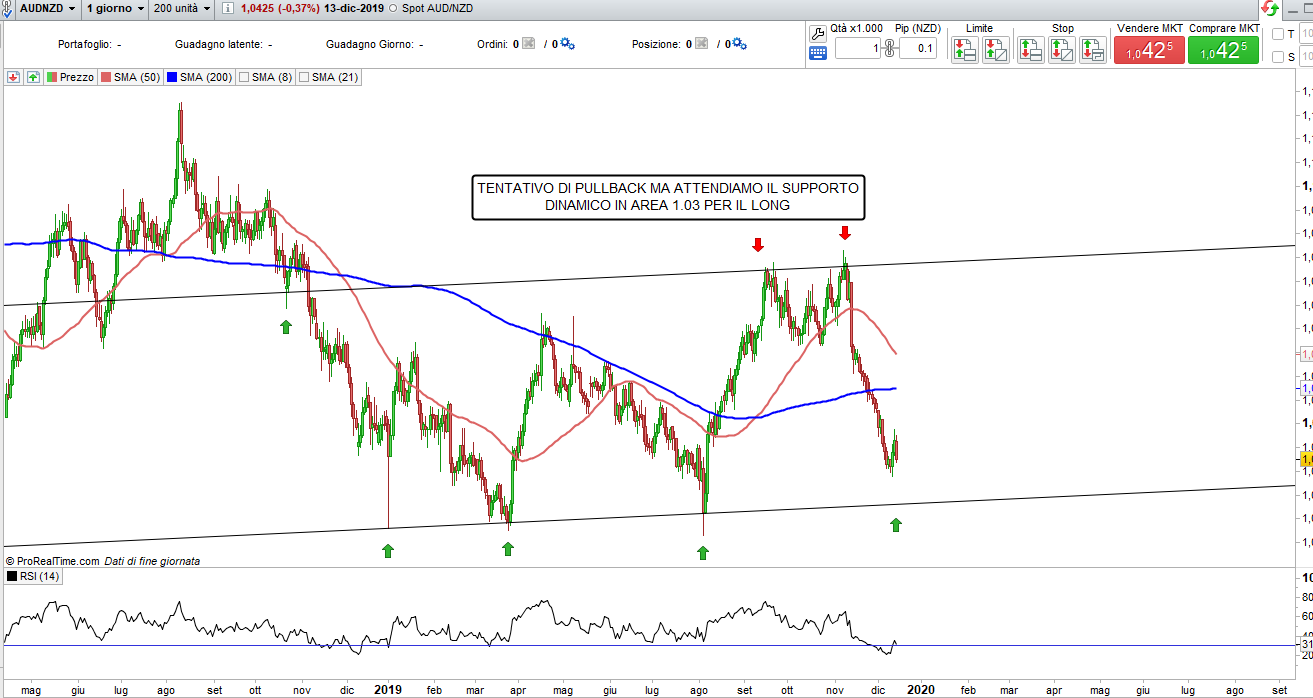
Task: Click the Qtà x1.000 quantity input field
Action: coord(858,48)
